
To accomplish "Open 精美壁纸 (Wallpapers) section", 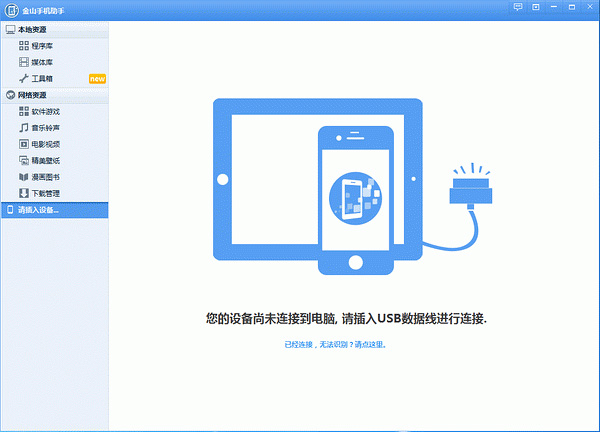I will (44, 160).
